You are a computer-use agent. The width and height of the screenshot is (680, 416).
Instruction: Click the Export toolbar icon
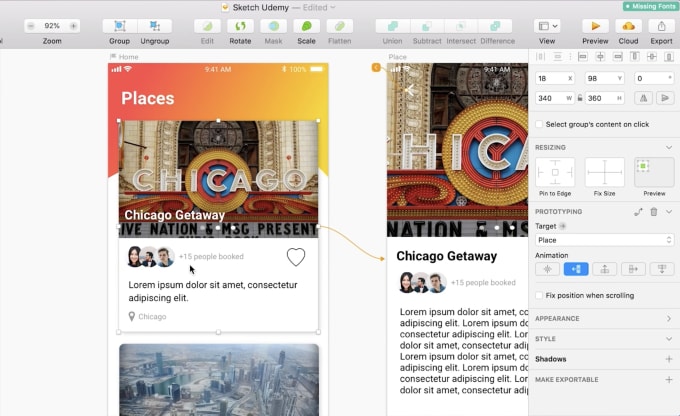[661, 26]
